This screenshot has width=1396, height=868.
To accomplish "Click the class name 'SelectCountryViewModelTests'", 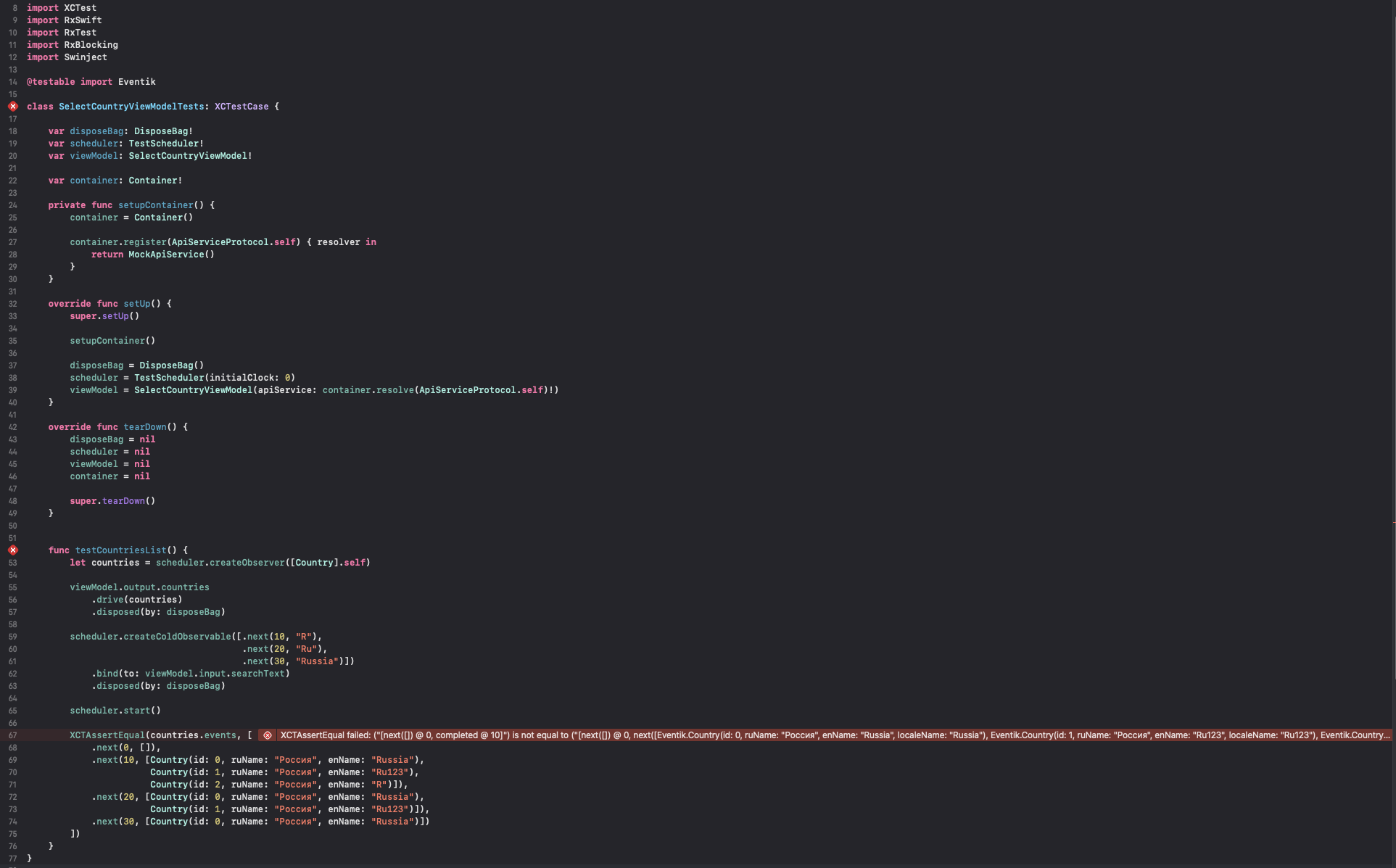I will tap(131, 107).
